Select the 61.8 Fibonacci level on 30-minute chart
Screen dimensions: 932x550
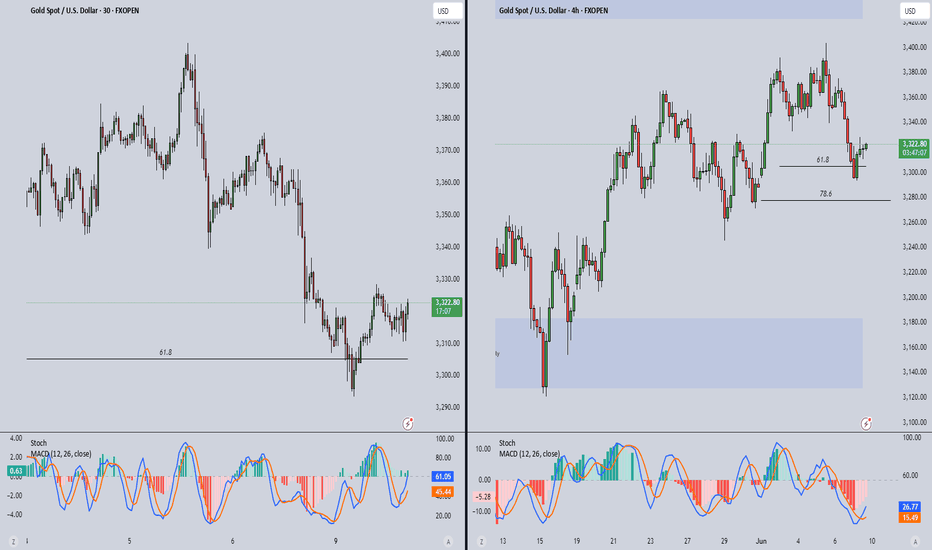[x=217, y=359]
